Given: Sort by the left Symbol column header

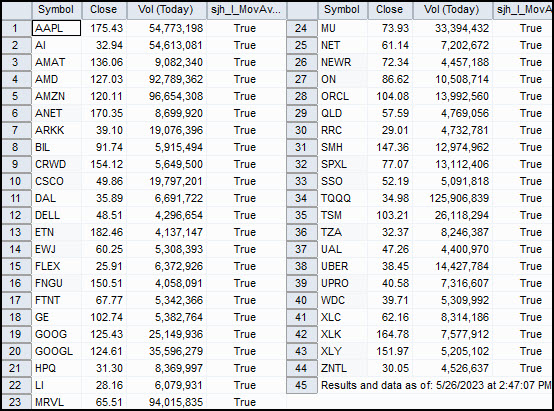Looking at the screenshot, I should tap(57, 10).
